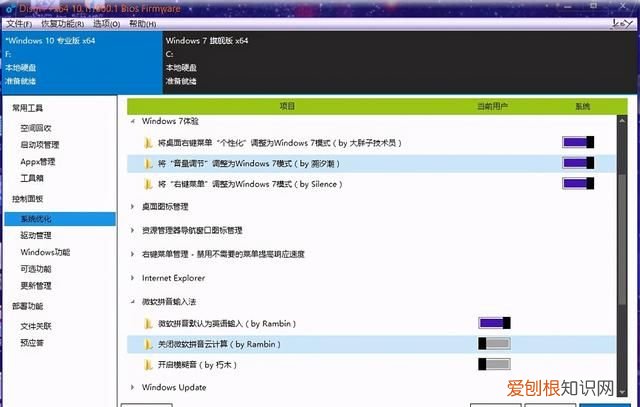The image size is (640, 407).
Task: Select the Windows 7 旗舰版 x64 image tile
Action: (399, 62)
